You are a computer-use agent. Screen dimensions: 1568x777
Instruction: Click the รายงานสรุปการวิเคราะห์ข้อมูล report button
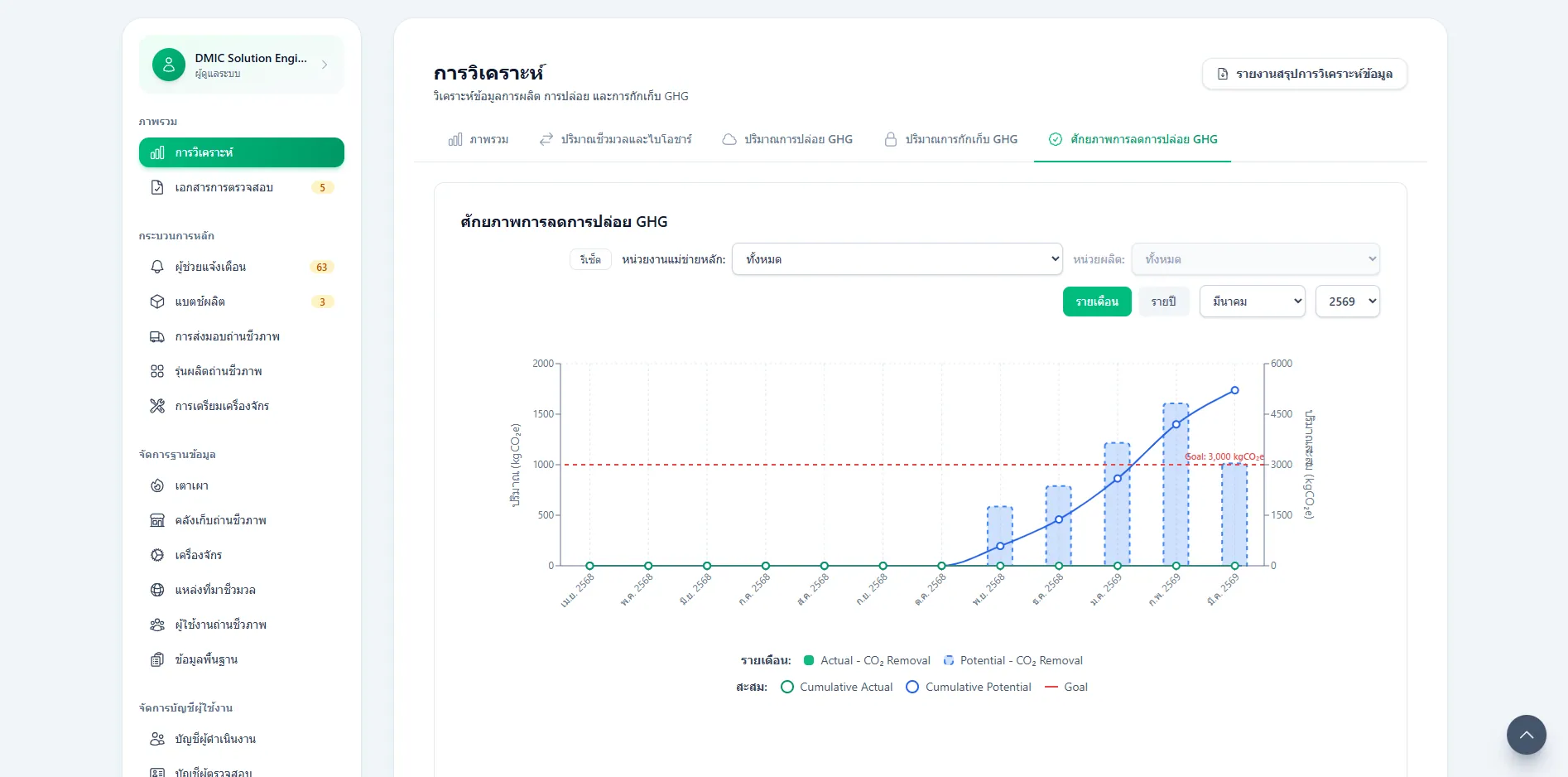click(1305, 74)
